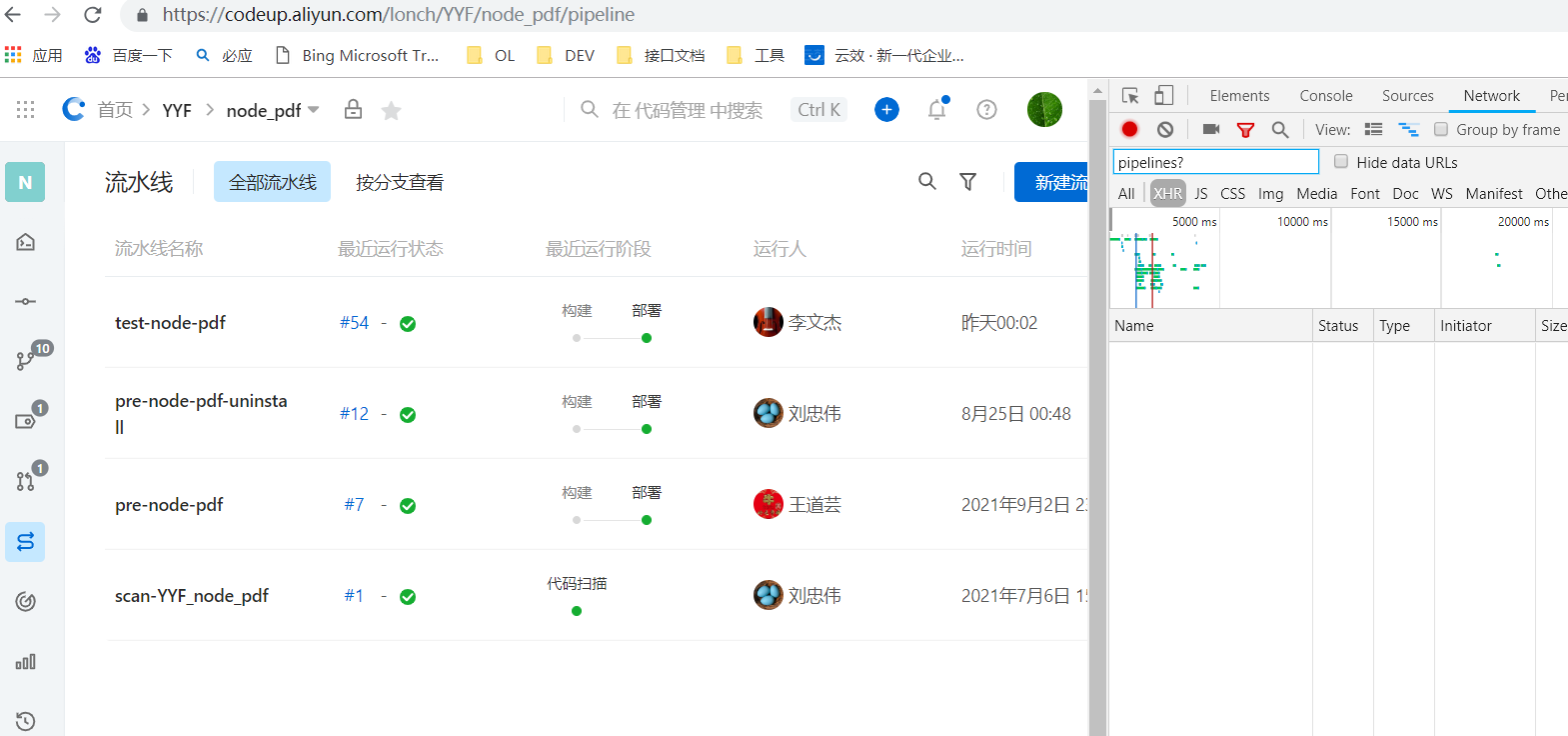Image resolution: width=1568 pixels, height=736 pixels.
Task: Click the code search input field
Action: tap(688, 110)
